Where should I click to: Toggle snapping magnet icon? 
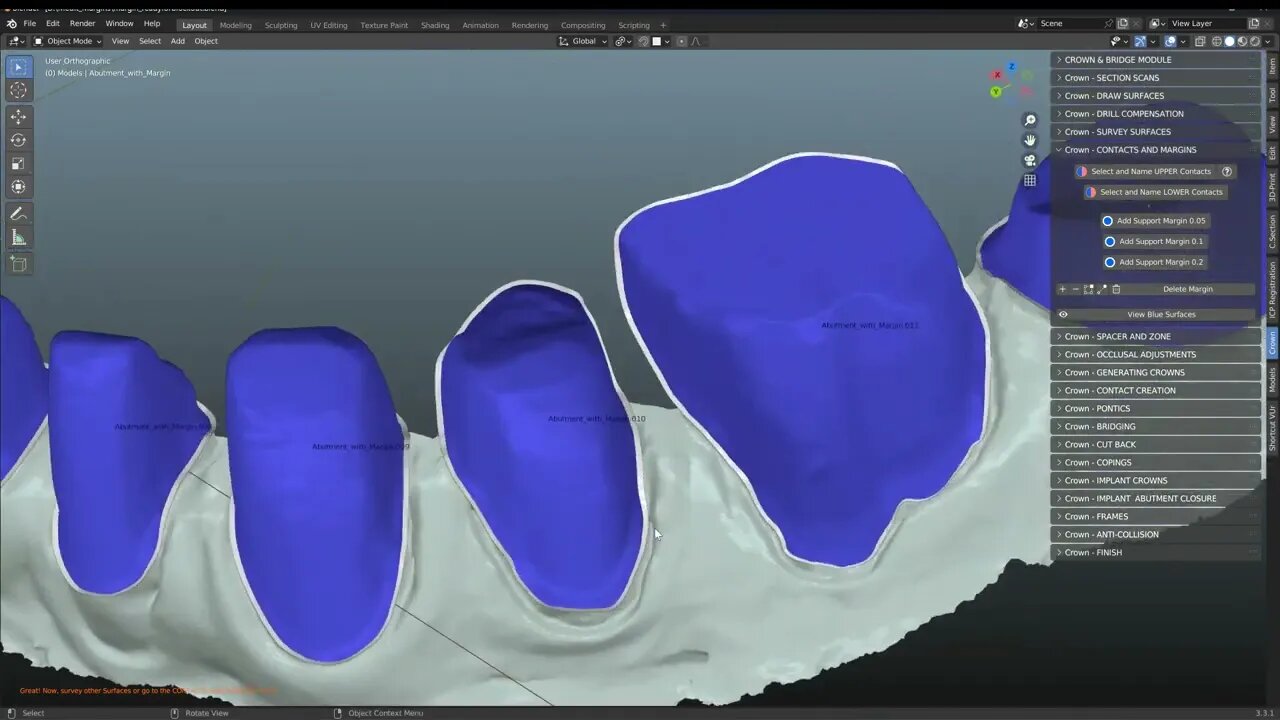643,41
